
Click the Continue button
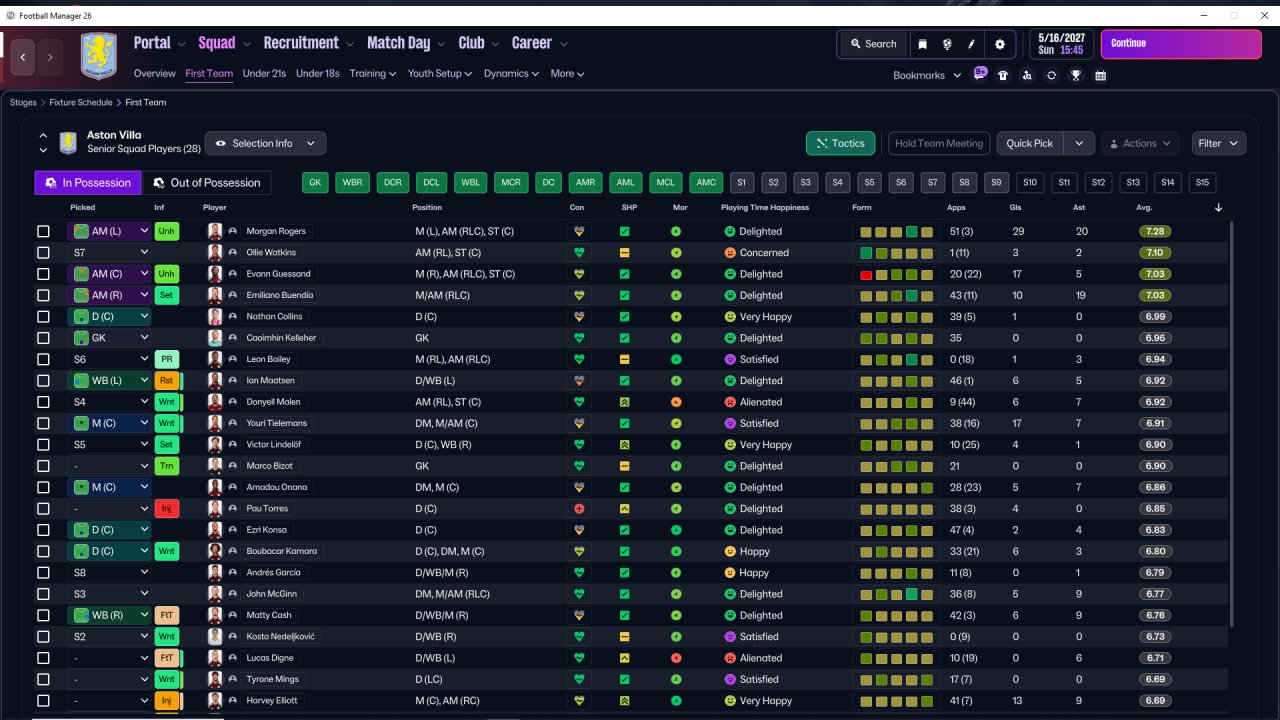[1181, 44]
